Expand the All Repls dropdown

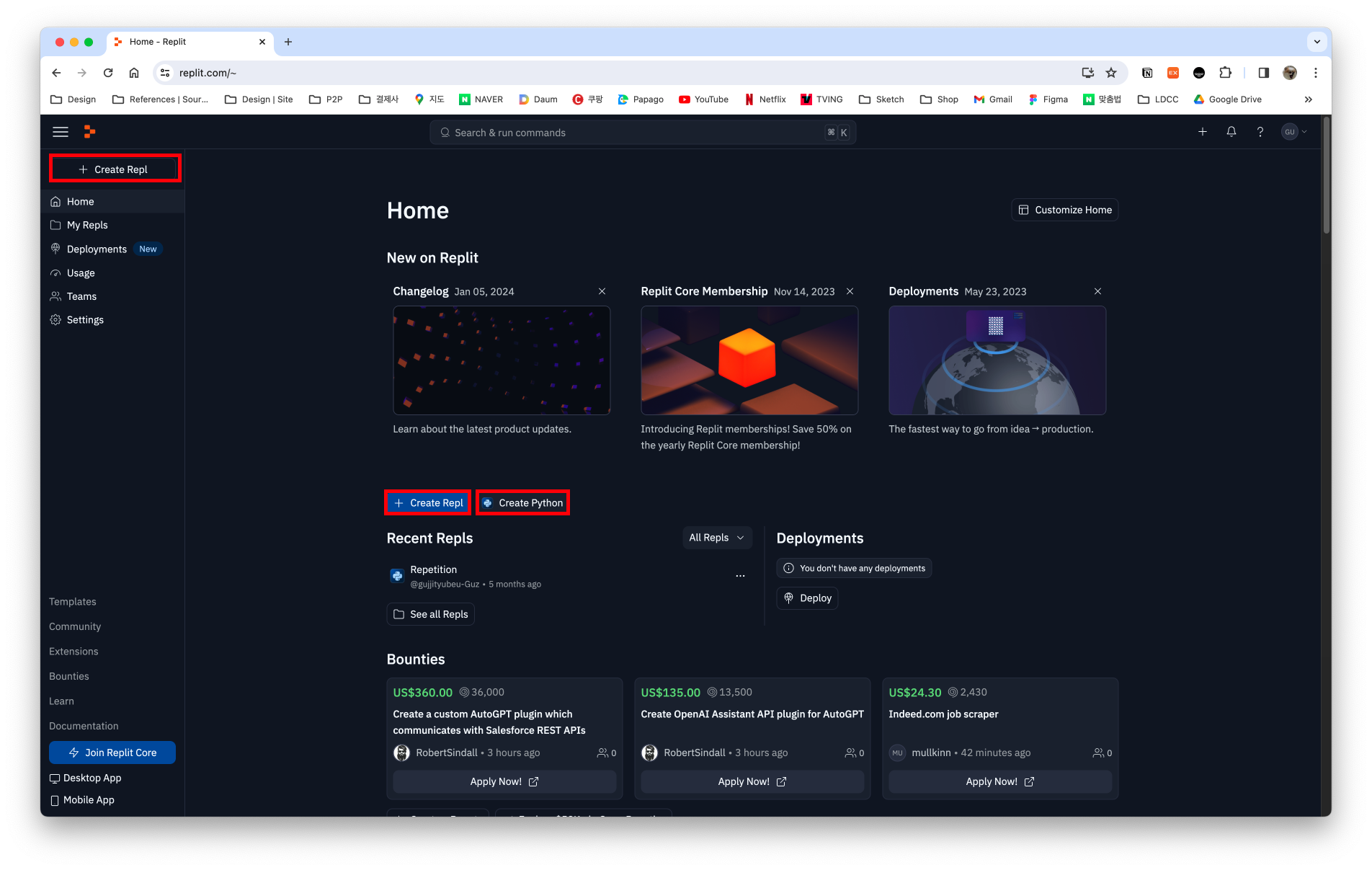(717, 538)
